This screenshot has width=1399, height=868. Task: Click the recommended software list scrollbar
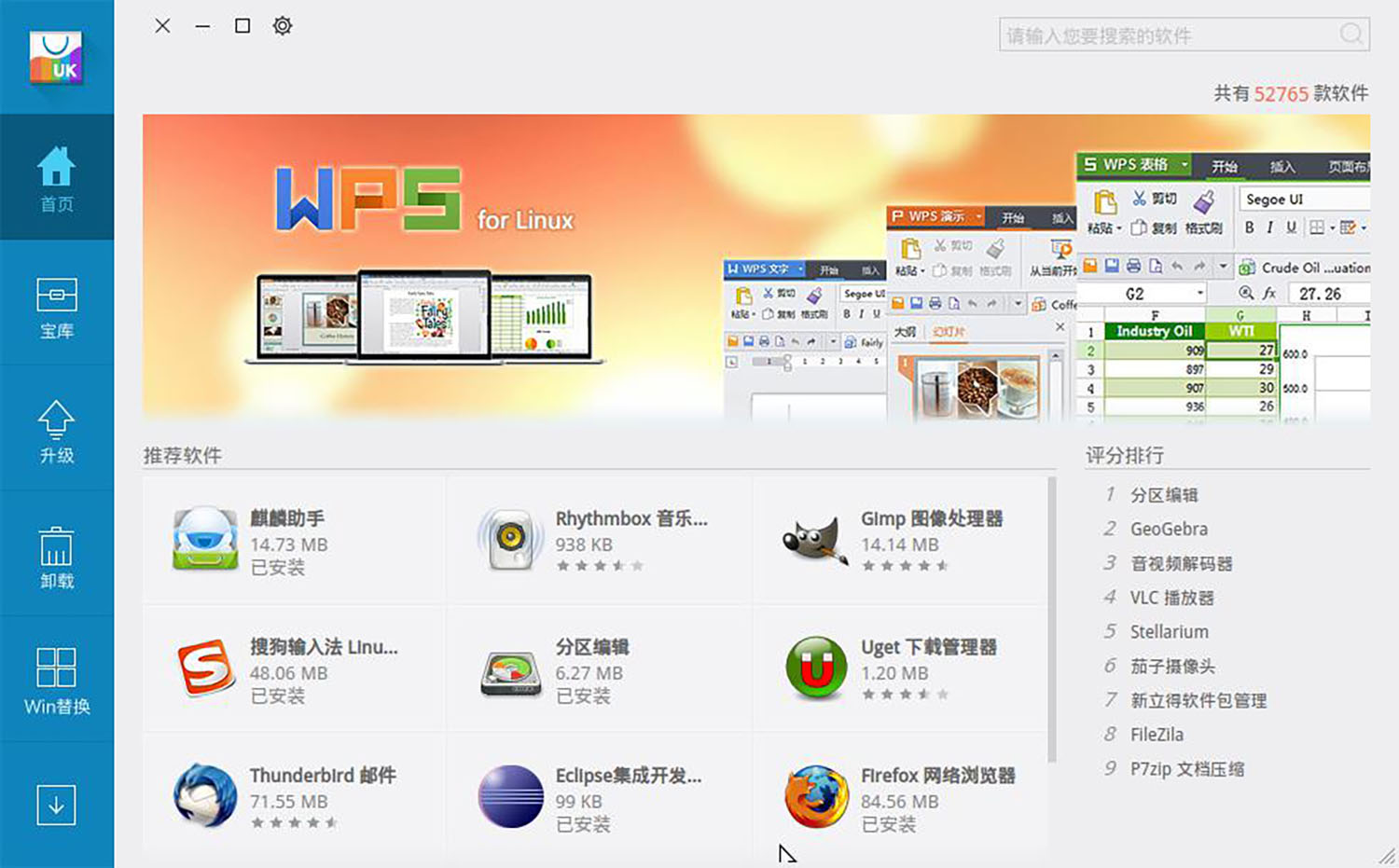pyautogui.click(x=1052, y=619)
